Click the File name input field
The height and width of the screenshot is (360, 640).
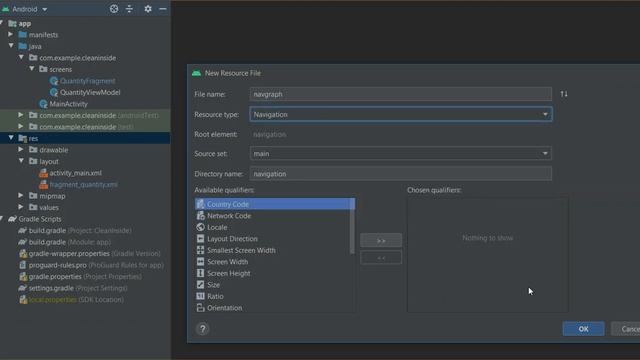click(400, 94)
